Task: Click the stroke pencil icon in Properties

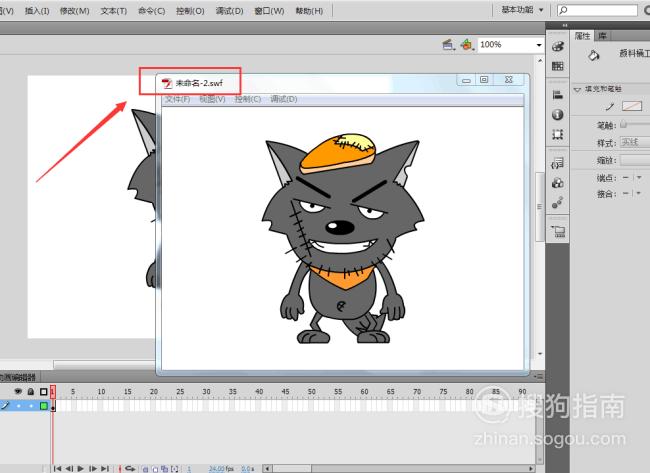Action: (x=609, y=107)
